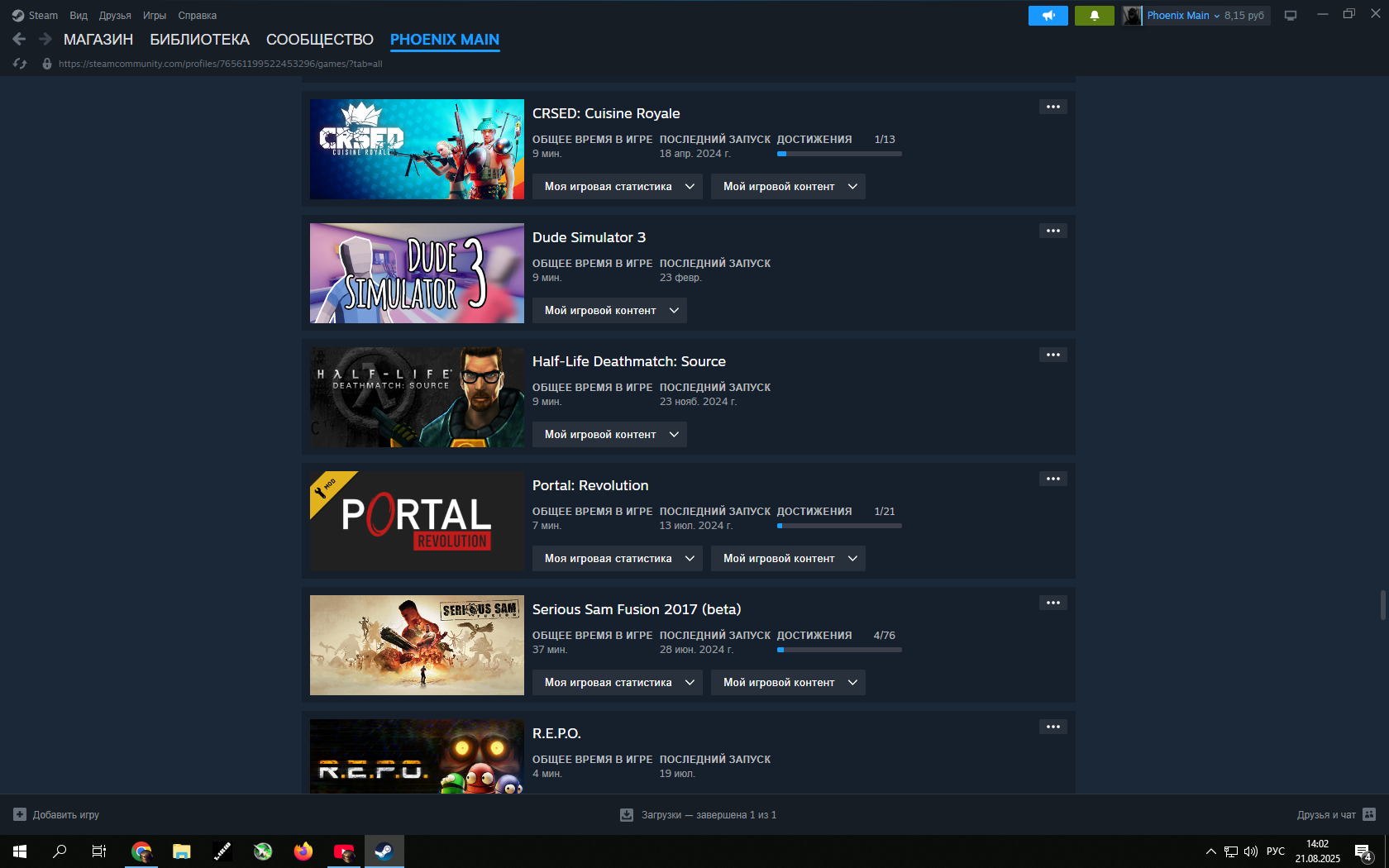Expand Serious Sam's Моя игровая статистика dropdown
This screenshot has height=868, width=1389.
tap(618, 683)
